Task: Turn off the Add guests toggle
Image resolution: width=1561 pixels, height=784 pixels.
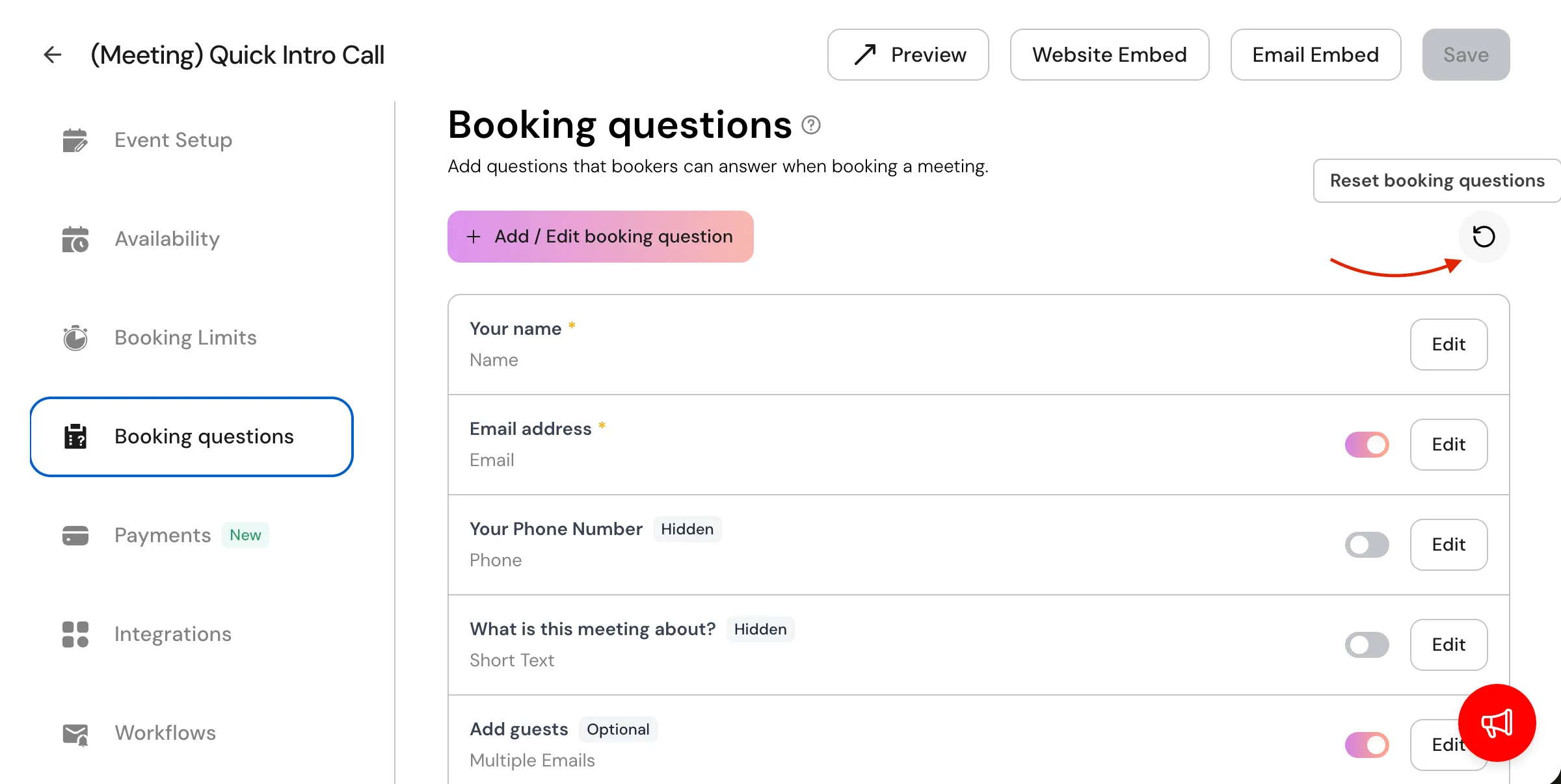Action: coord(1367,745)
